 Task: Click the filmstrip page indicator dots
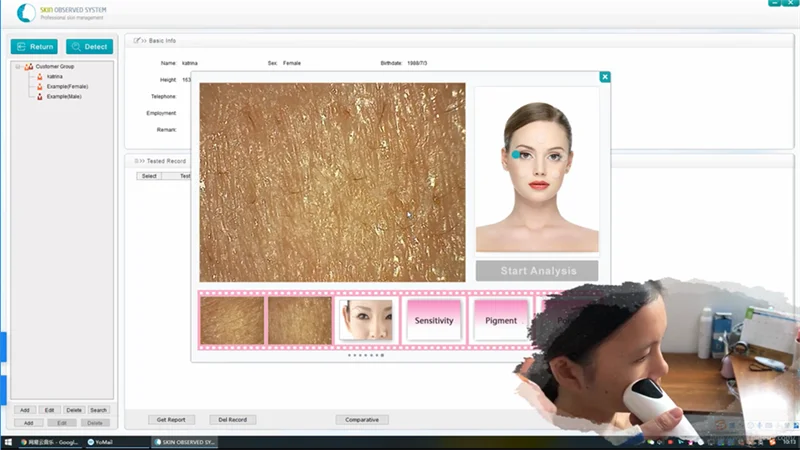tap(365, 355)
